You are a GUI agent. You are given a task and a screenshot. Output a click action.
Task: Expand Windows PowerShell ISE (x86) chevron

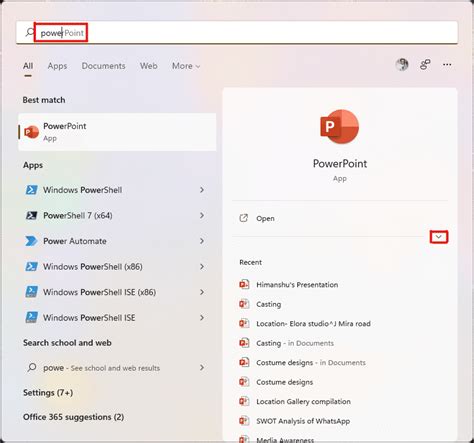pos(202,292)
